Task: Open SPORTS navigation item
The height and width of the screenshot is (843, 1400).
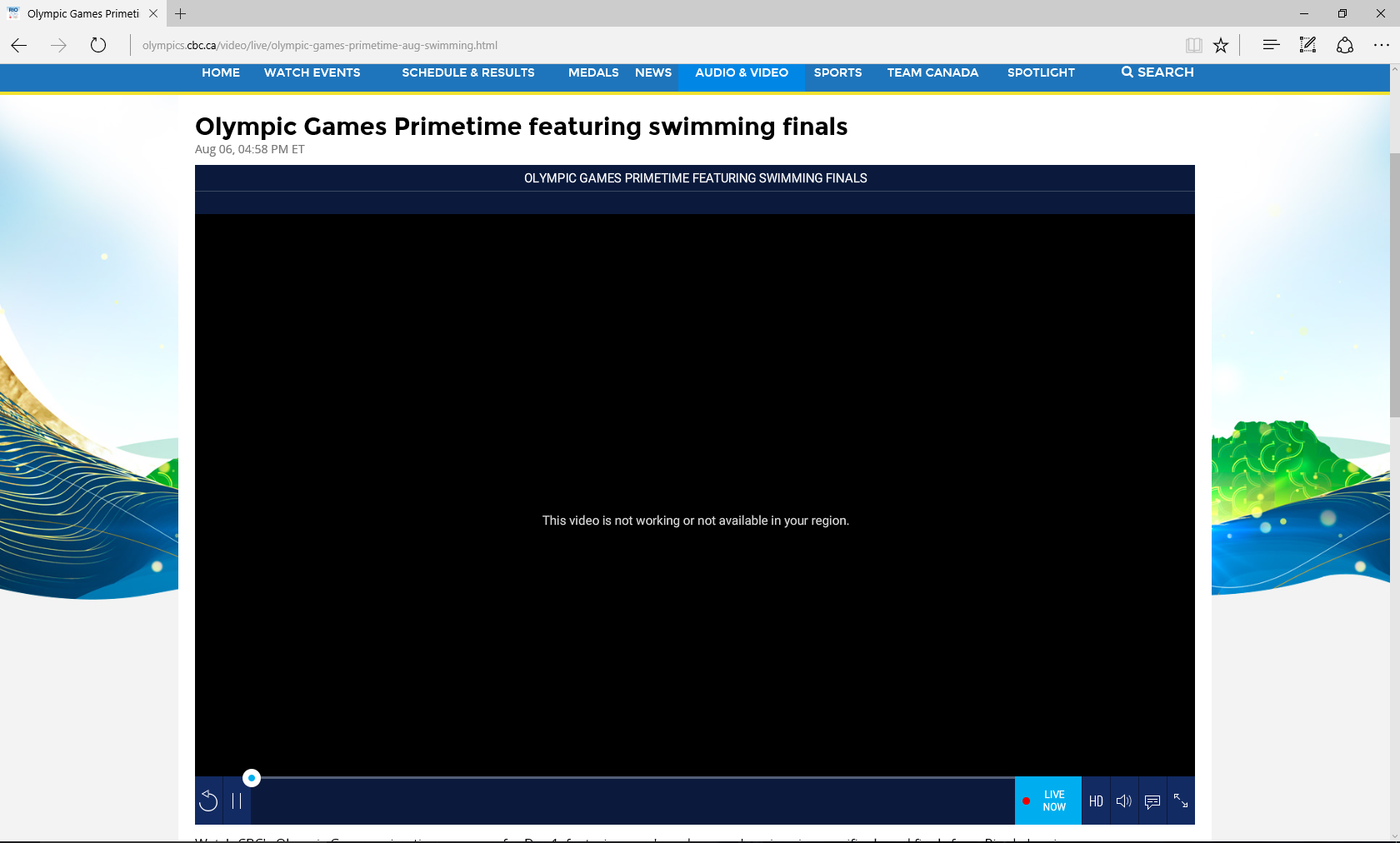Action: coord(837,72)
